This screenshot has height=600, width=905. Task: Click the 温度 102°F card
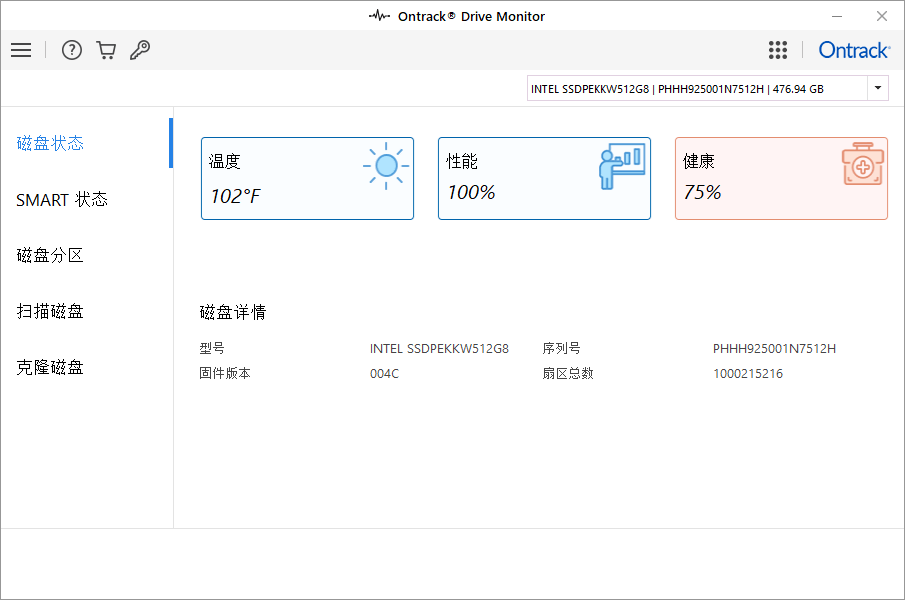coord(307,178)
